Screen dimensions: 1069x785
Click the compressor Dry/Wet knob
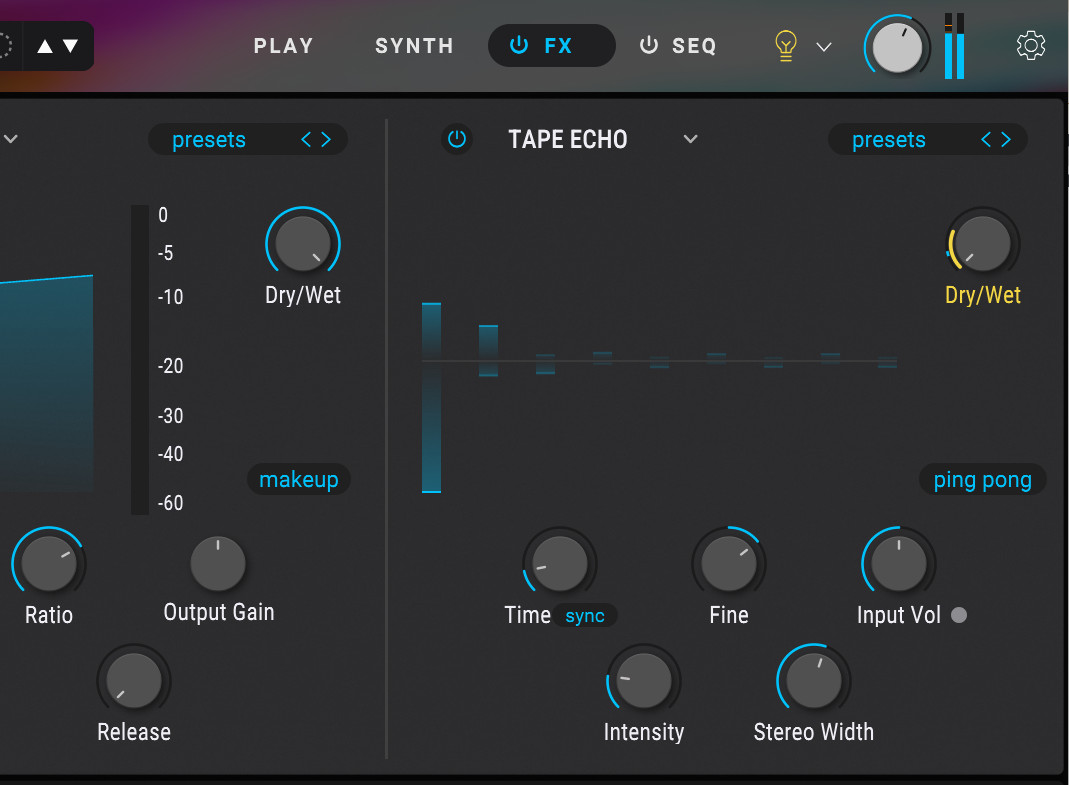click(x=303, y=243)
